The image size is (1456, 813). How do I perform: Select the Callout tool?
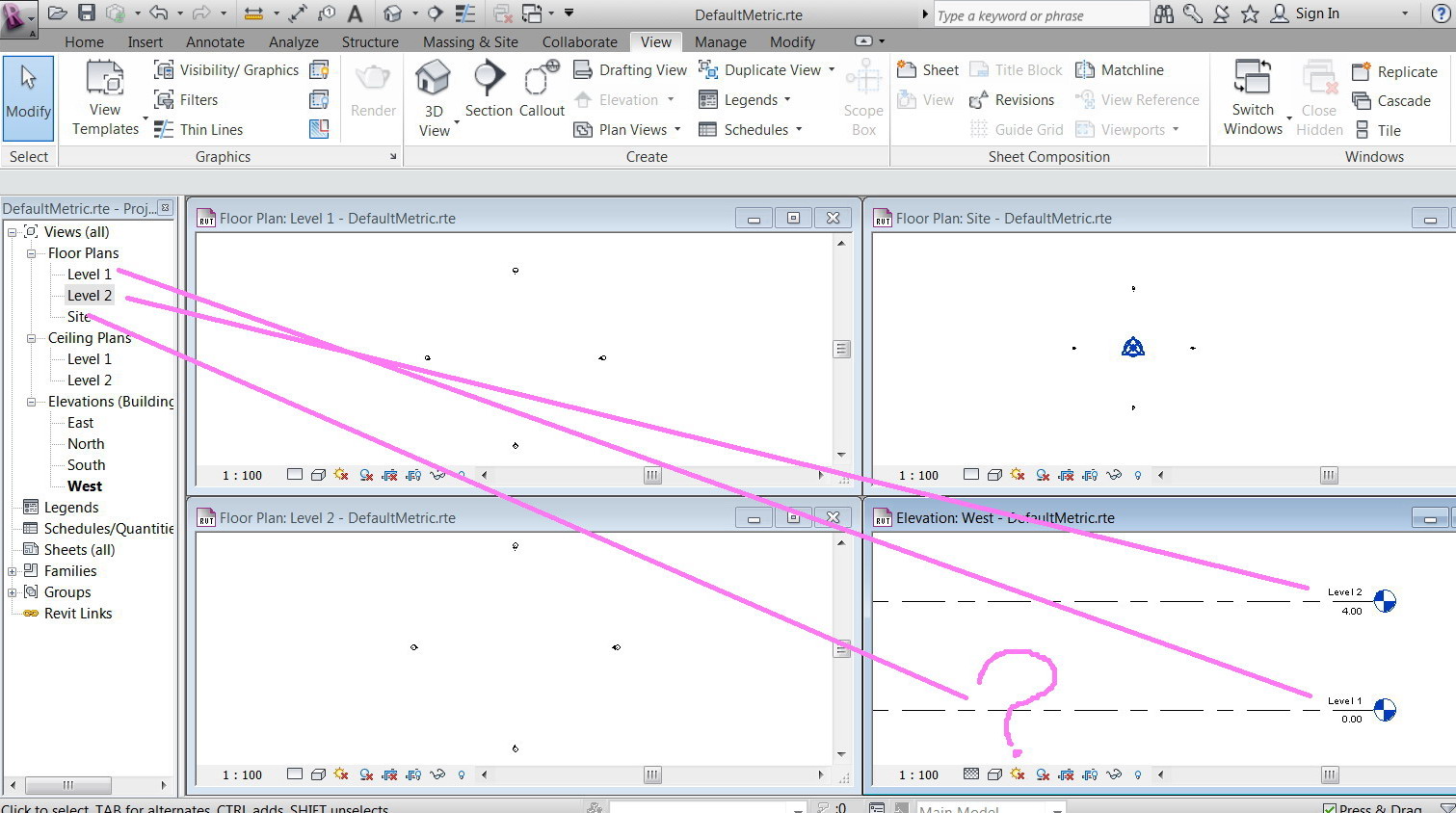(x=543, y=89)
